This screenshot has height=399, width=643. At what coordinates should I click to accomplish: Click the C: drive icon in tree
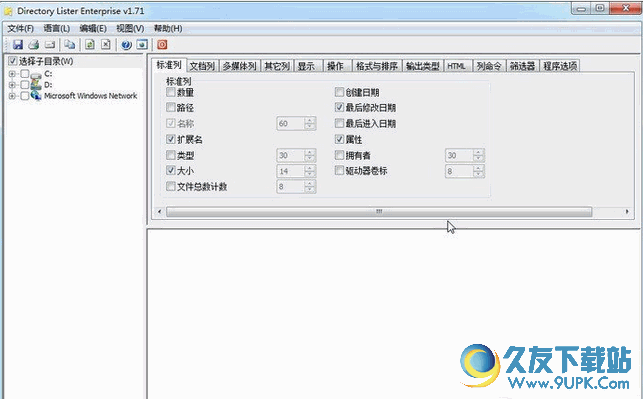[x=36, y=74]
